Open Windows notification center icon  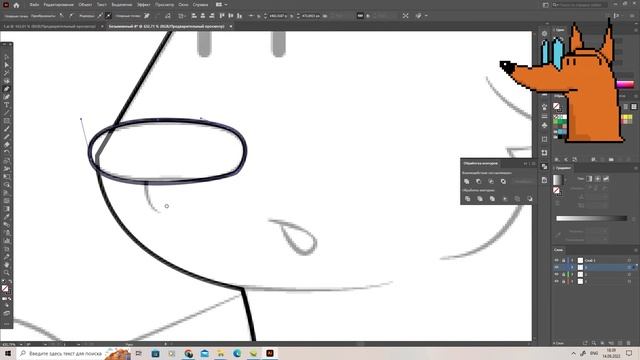click(x=629, y=353)
